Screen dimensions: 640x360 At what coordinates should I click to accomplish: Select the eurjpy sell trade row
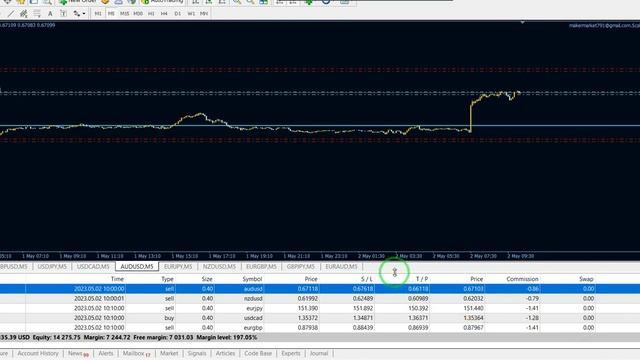tap(320, 309)
